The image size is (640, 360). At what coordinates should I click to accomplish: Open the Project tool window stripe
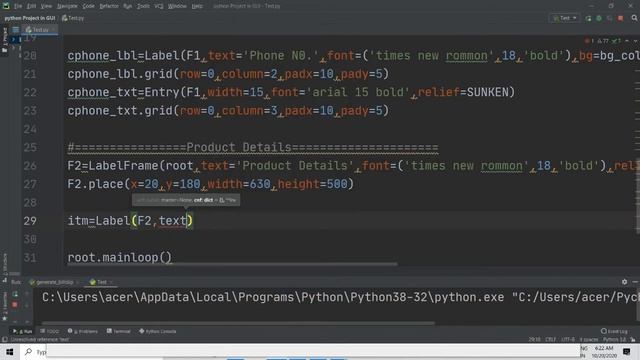tap(5, 40)
